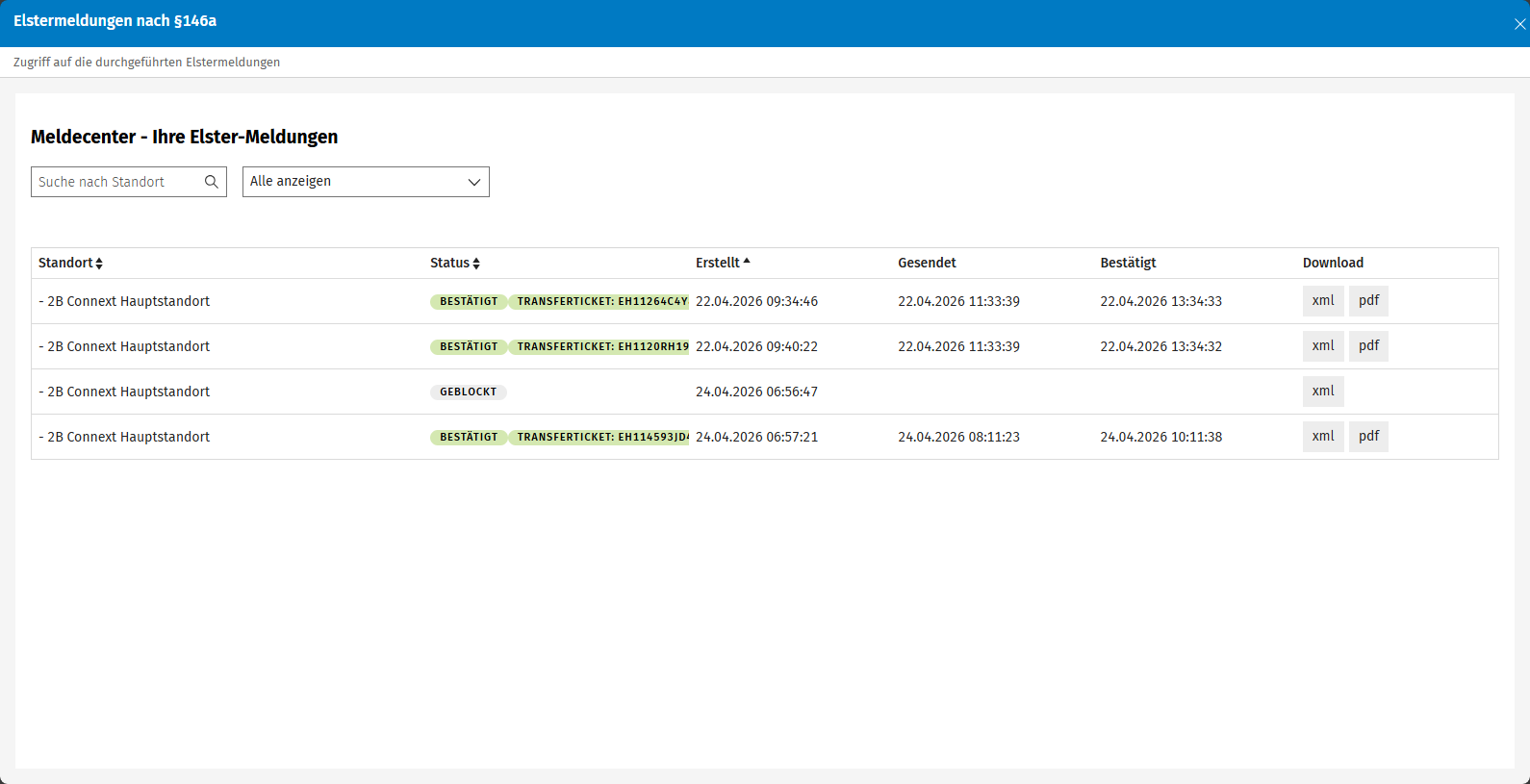The height and width of the screenshot is (784, 1530).
Task: Click the Gesendet time 24.04.2026 08:11:23
Action: pyautogui.click(x=958, y=437)
